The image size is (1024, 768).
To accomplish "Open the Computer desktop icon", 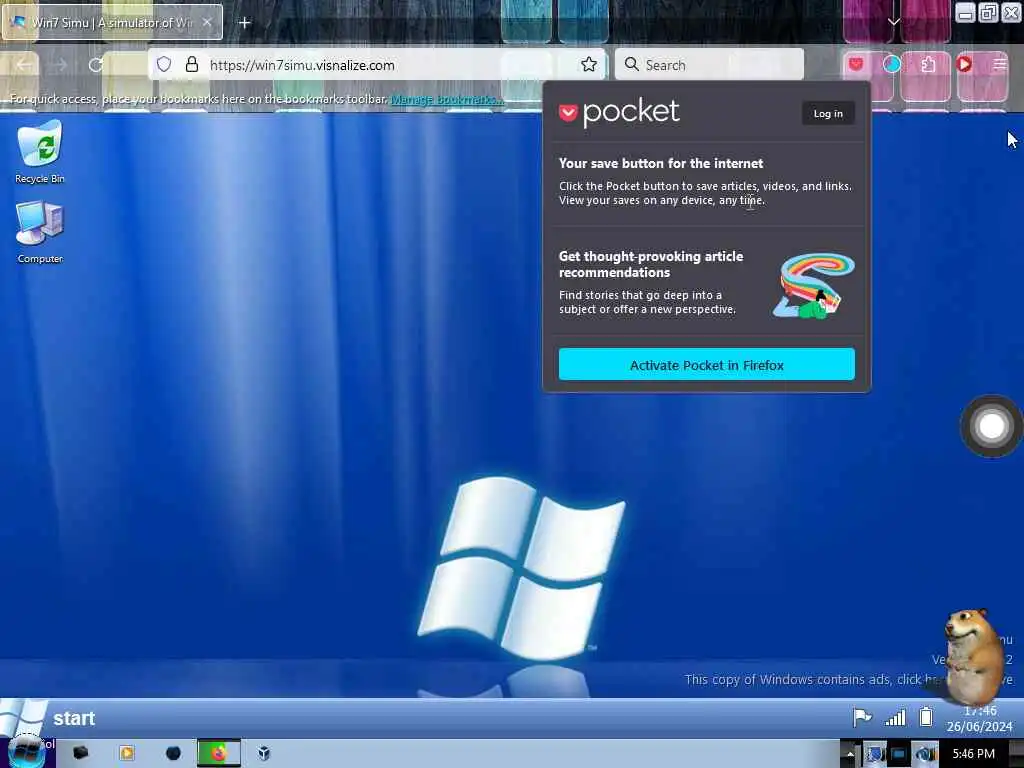I will (40, 232).
